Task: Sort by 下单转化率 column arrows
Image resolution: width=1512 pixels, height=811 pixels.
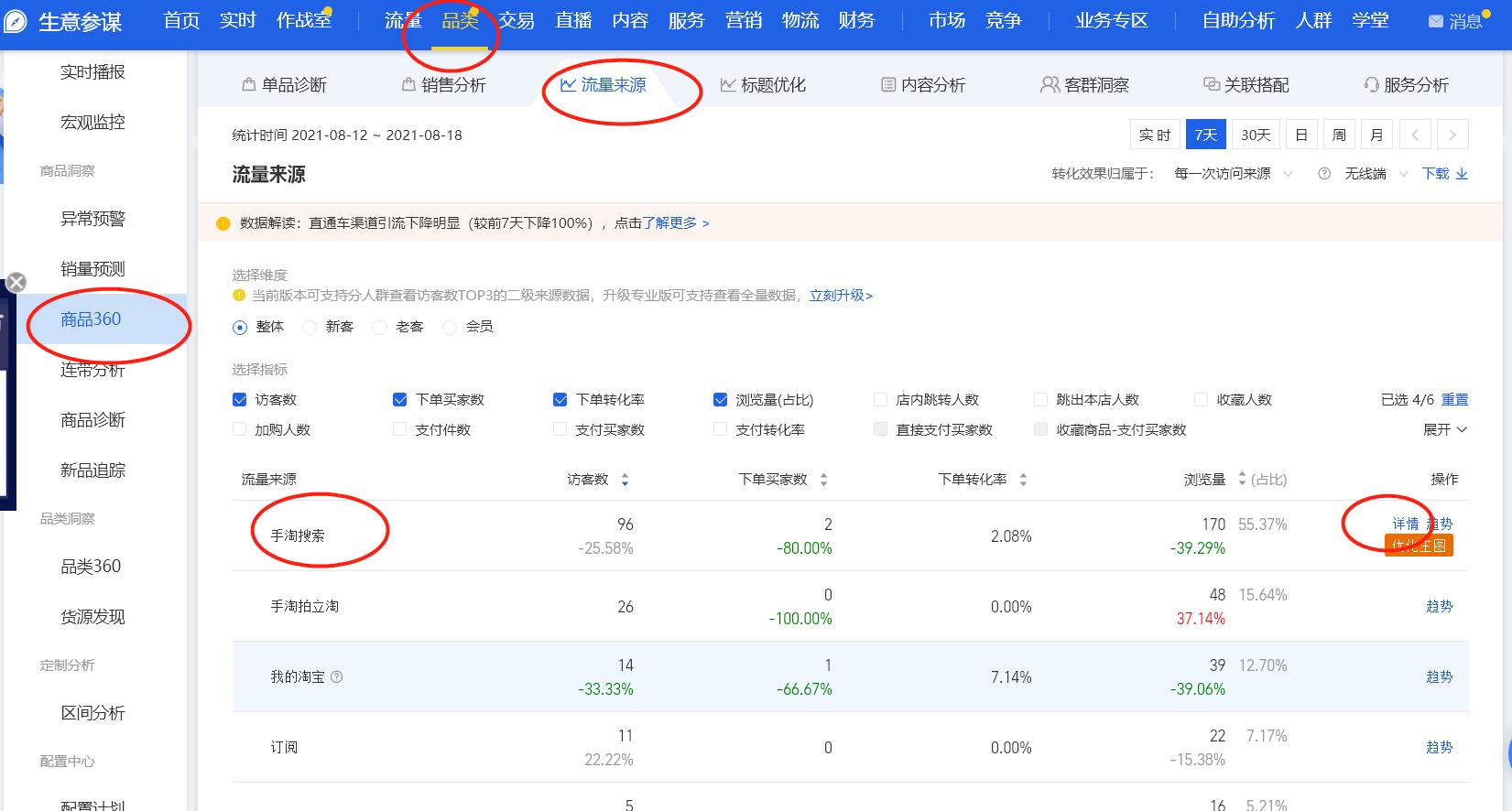Action: point(1023,480)
